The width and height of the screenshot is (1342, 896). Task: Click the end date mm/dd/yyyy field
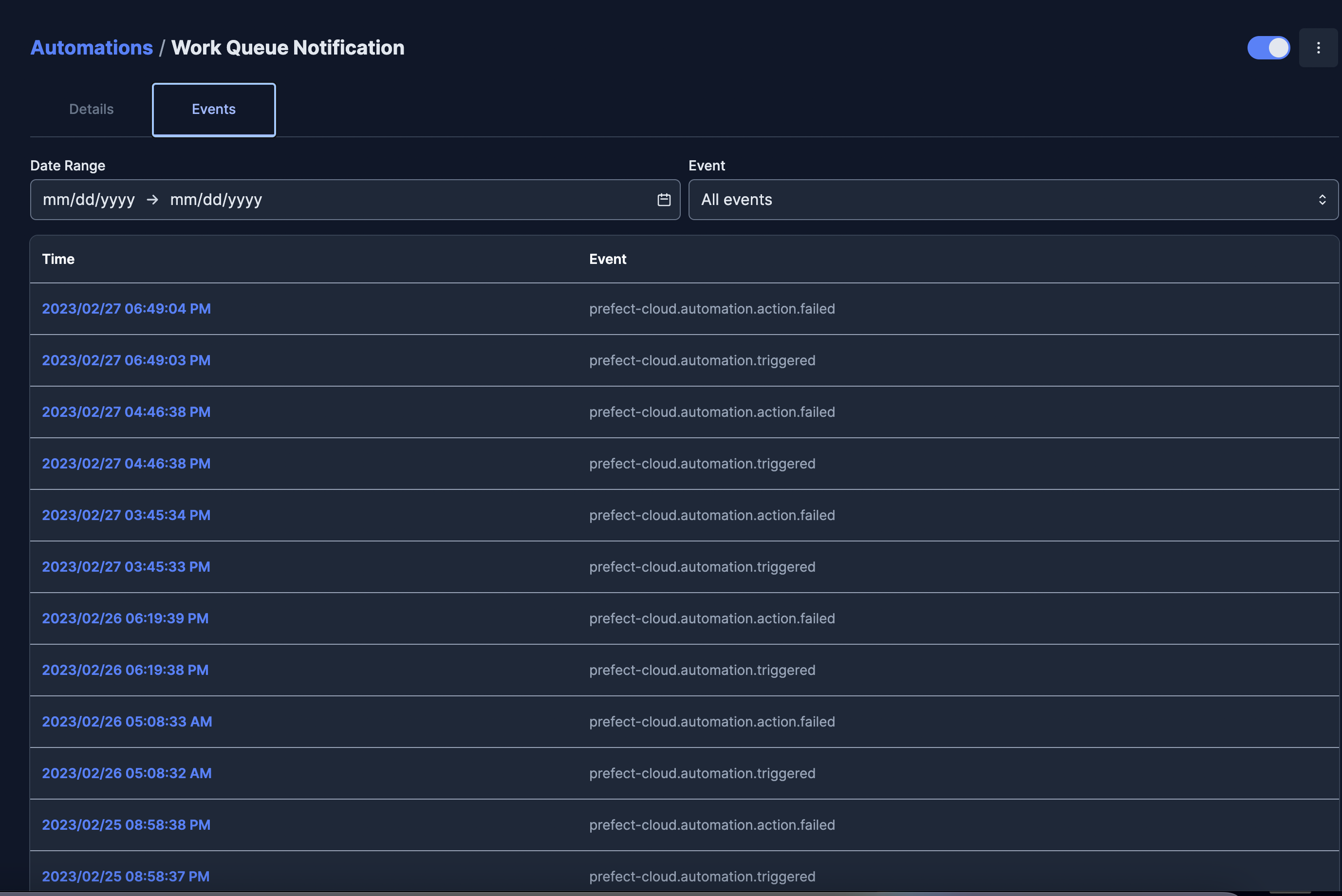[x=216, y=200]
